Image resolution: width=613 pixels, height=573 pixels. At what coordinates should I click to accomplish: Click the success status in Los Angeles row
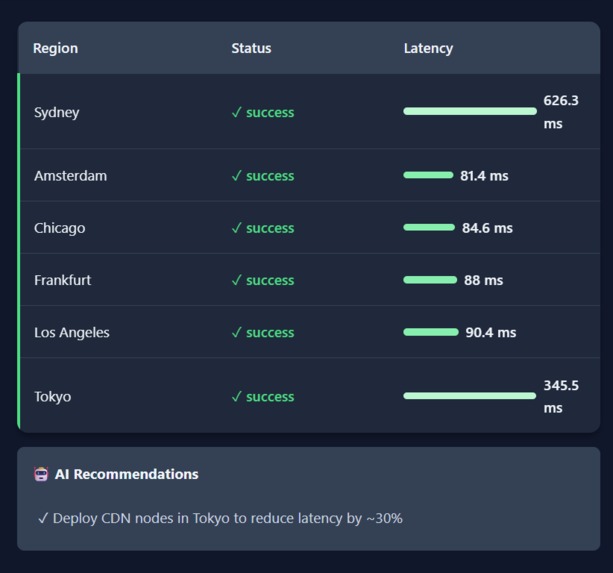[263, 333]
